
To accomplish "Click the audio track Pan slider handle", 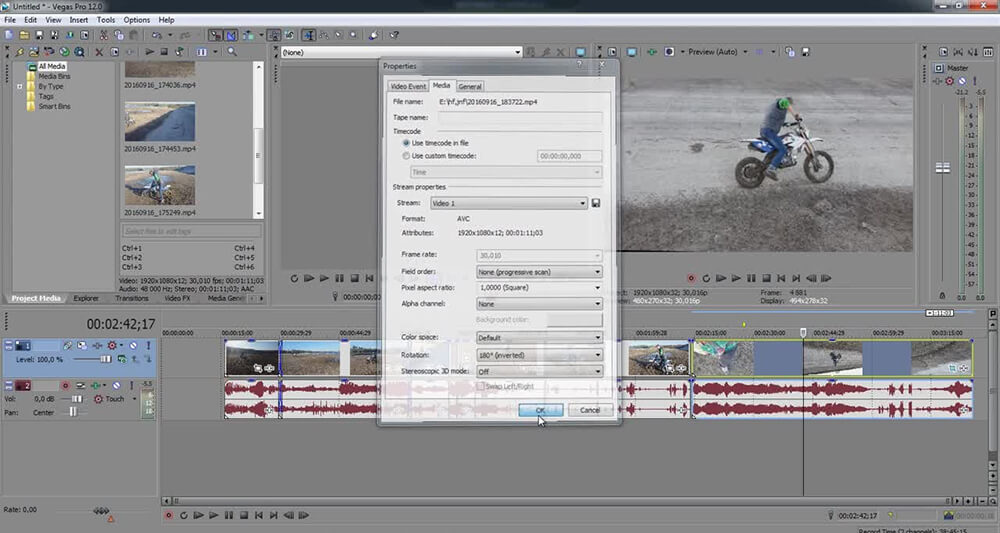I will pyautogui.click(x=73, y=413).
